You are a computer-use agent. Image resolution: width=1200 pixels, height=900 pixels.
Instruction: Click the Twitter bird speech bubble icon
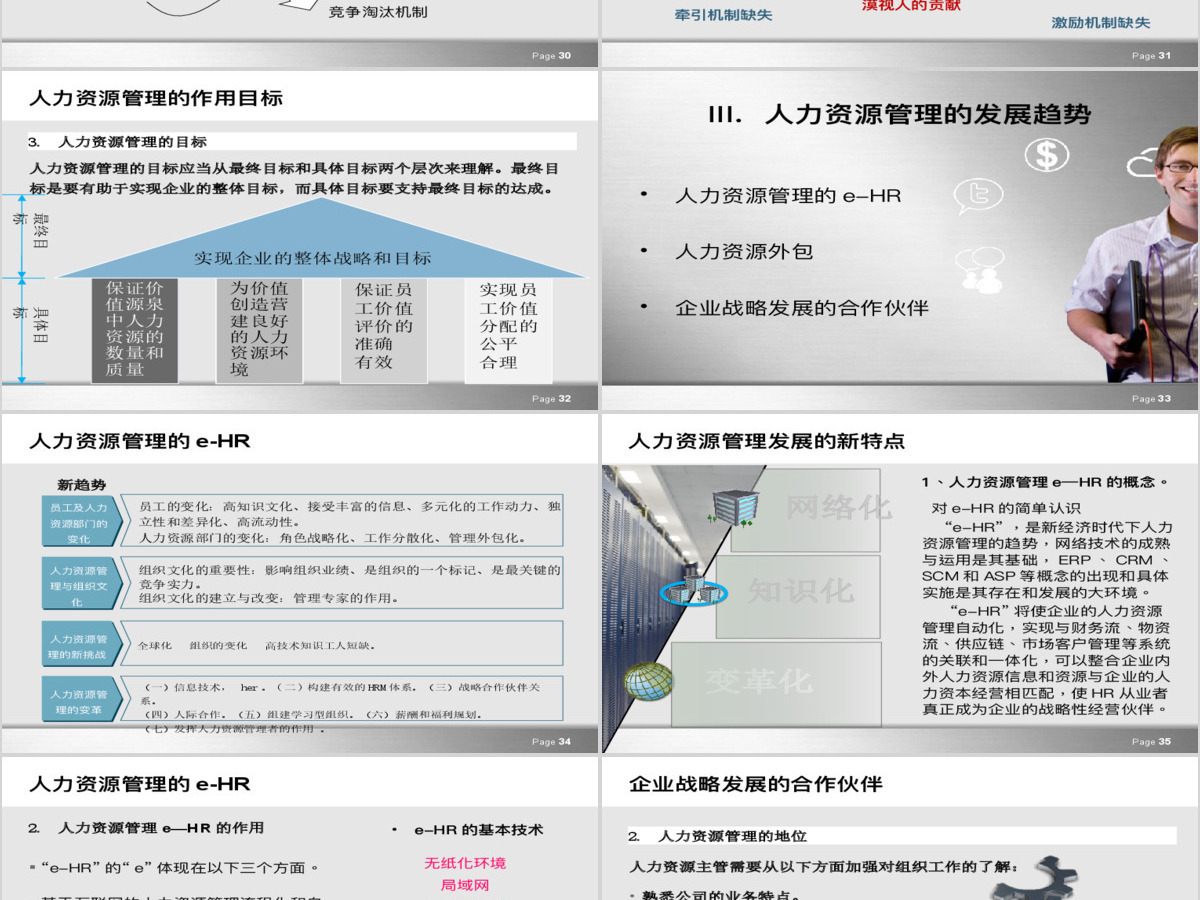coord(978,195)
